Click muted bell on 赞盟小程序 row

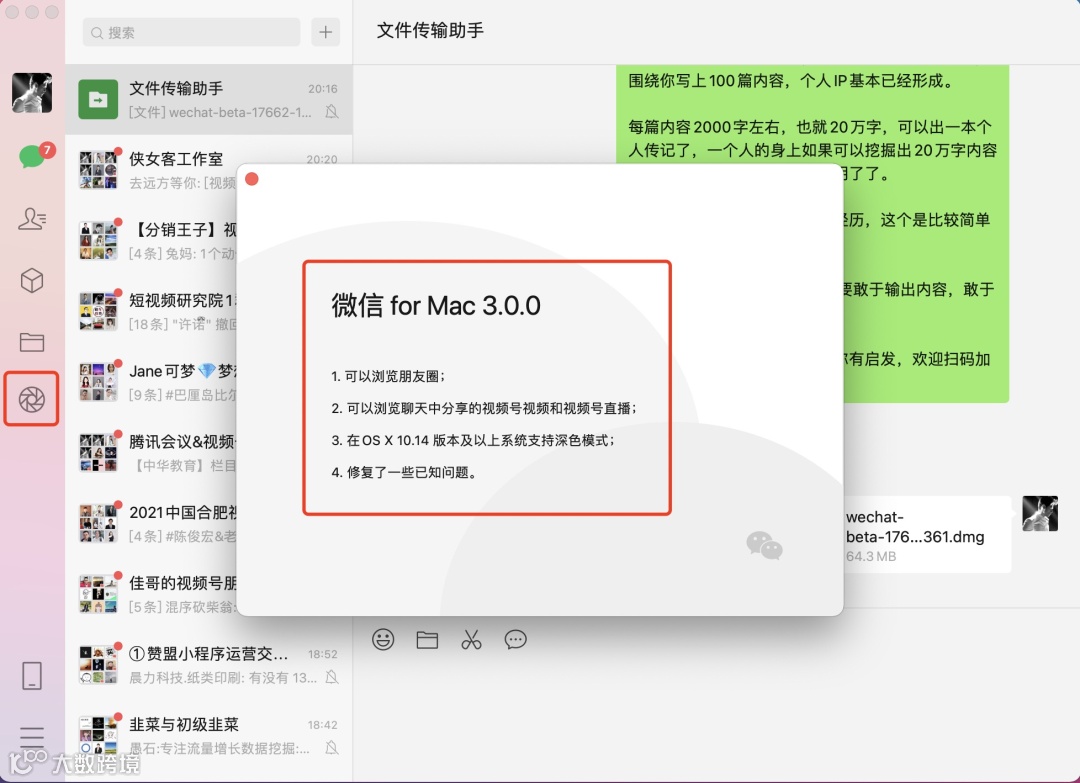[332, 678]
